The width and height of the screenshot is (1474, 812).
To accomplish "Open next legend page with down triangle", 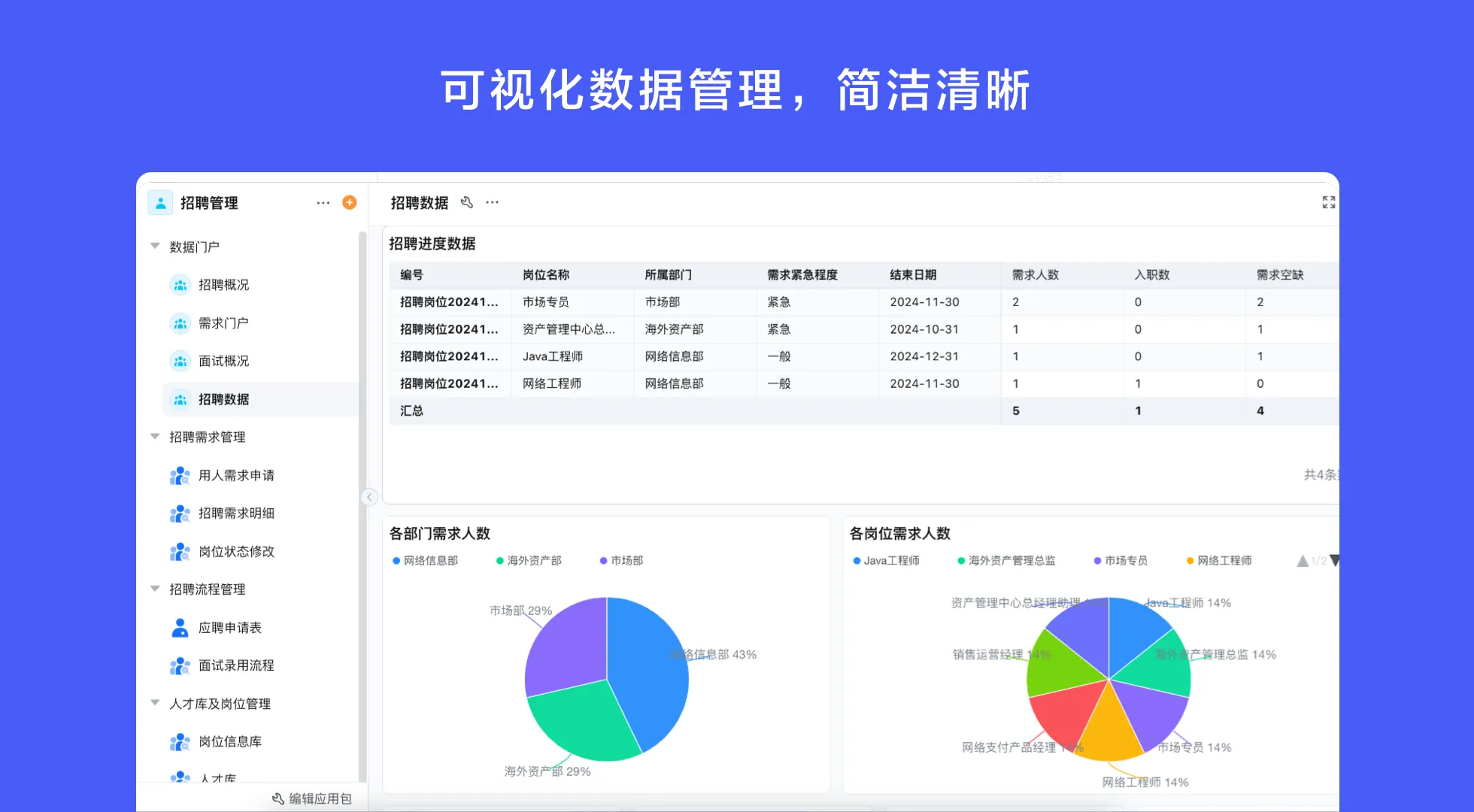I will (1334, 560).
